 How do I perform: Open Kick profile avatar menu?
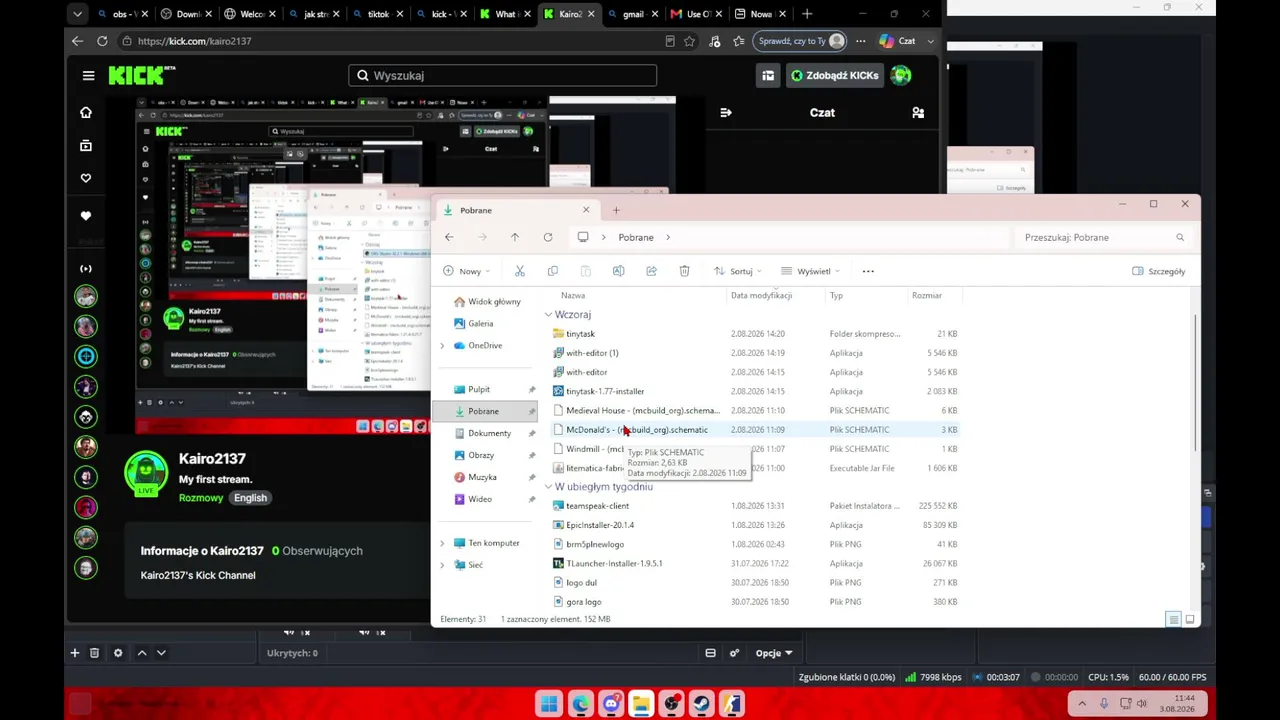point(901,75)
